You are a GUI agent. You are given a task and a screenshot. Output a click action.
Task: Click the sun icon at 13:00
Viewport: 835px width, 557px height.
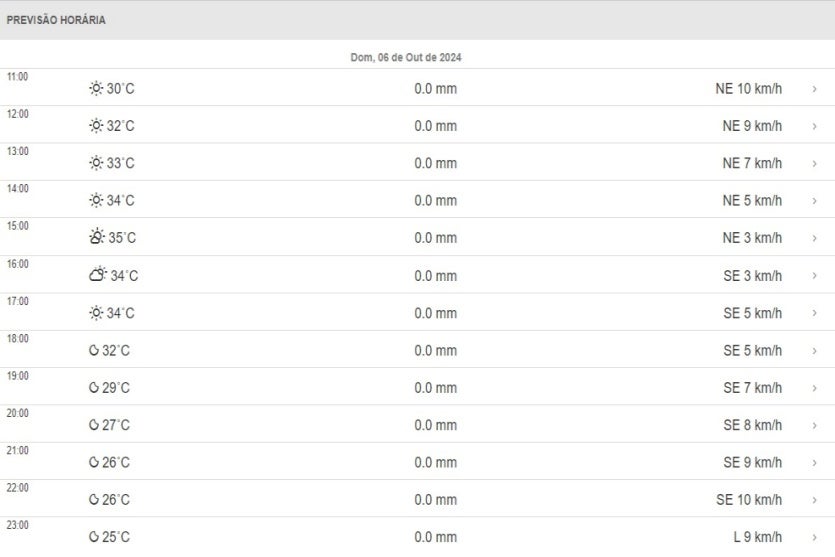[96, 163]
